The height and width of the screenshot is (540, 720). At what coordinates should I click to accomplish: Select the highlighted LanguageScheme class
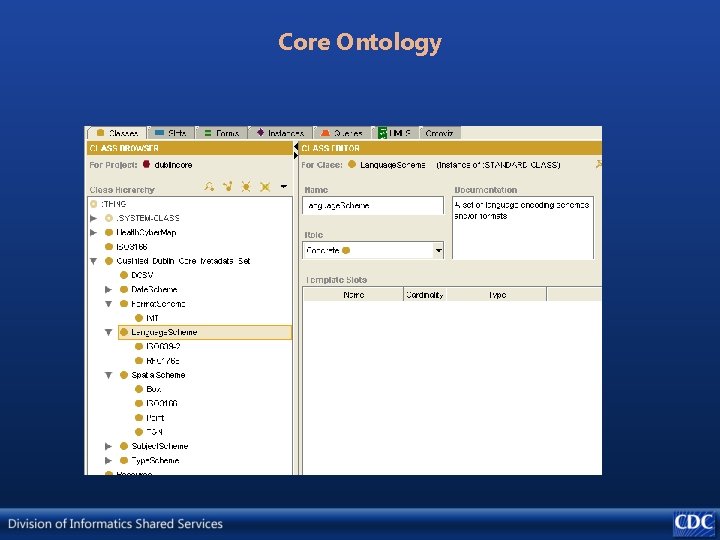(205, 332)
